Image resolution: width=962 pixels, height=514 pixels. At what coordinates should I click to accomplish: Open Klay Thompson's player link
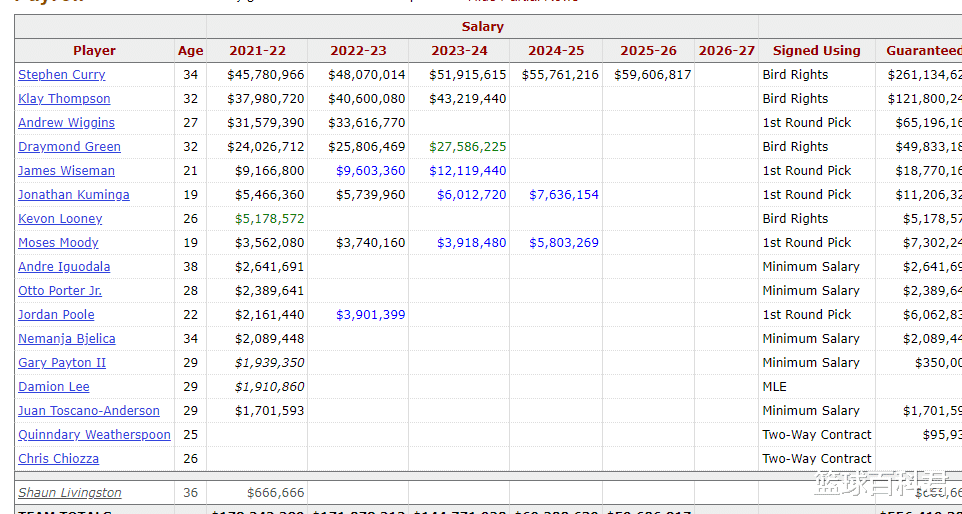pyautogui.click(x=64, y=99)
